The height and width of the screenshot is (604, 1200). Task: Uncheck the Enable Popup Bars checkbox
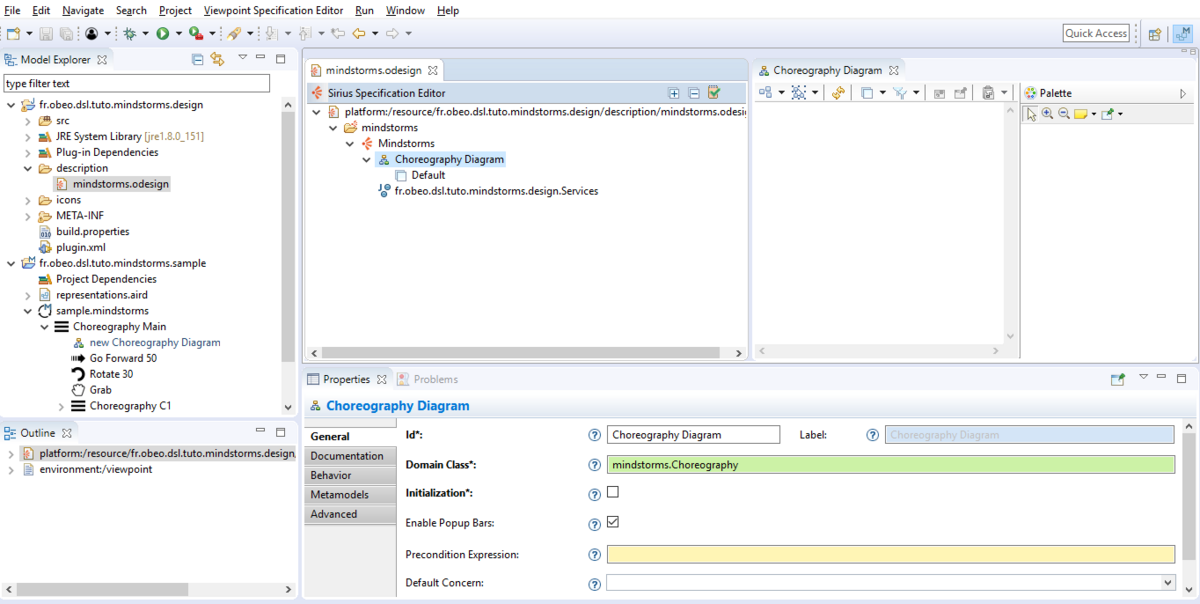pos(613,523)
